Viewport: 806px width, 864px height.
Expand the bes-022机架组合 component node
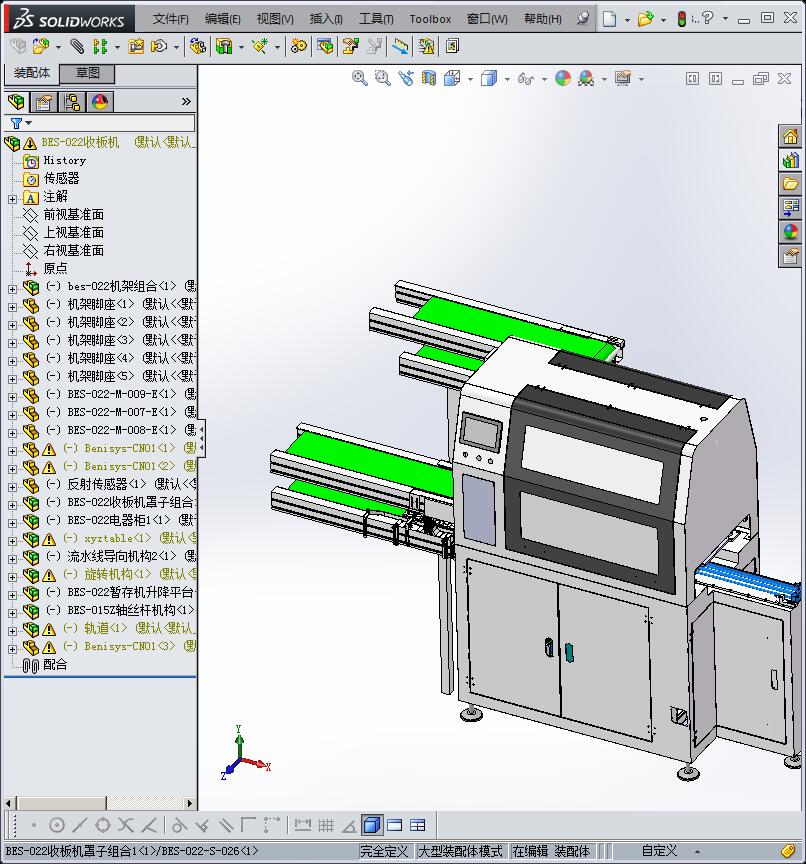tap(12, 287)
